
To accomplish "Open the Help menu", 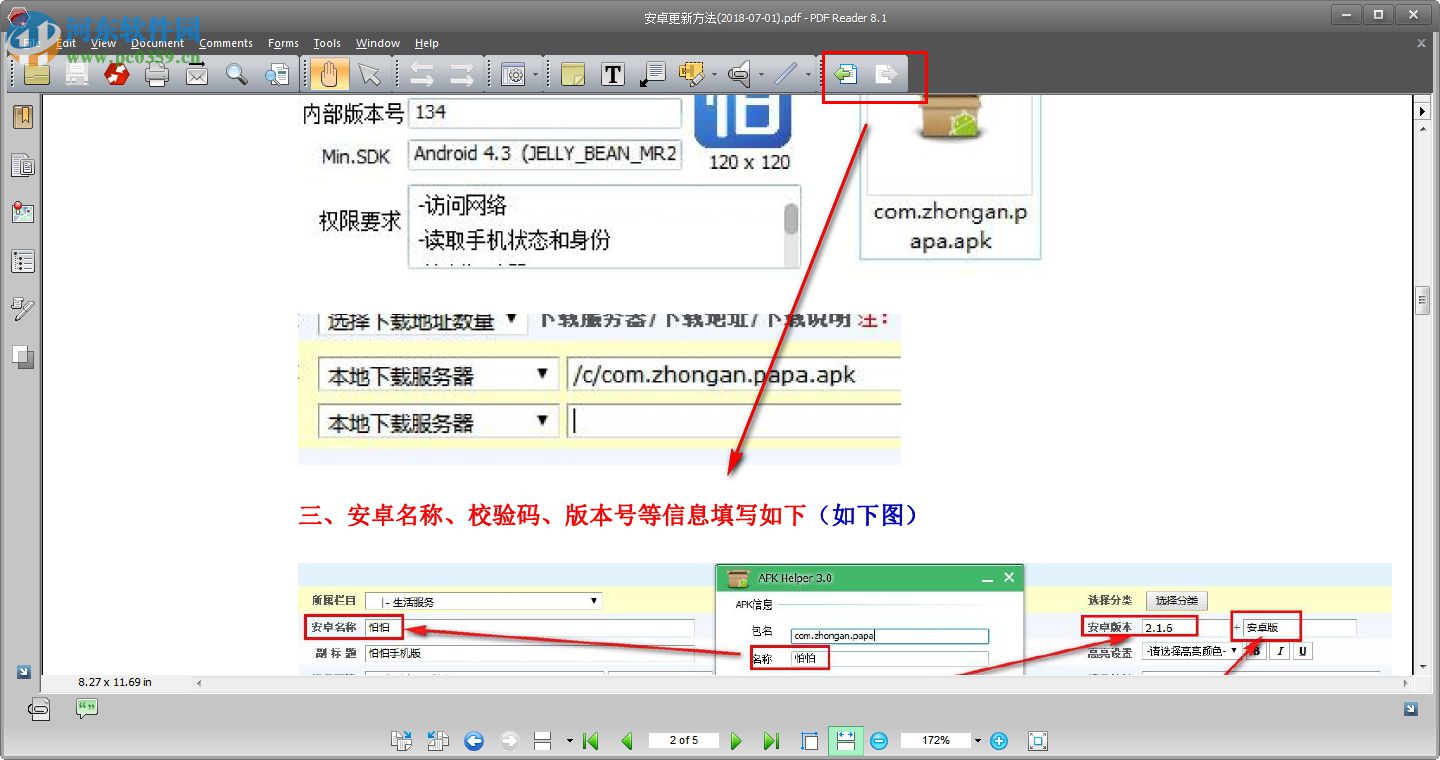I will click(427, 43).
